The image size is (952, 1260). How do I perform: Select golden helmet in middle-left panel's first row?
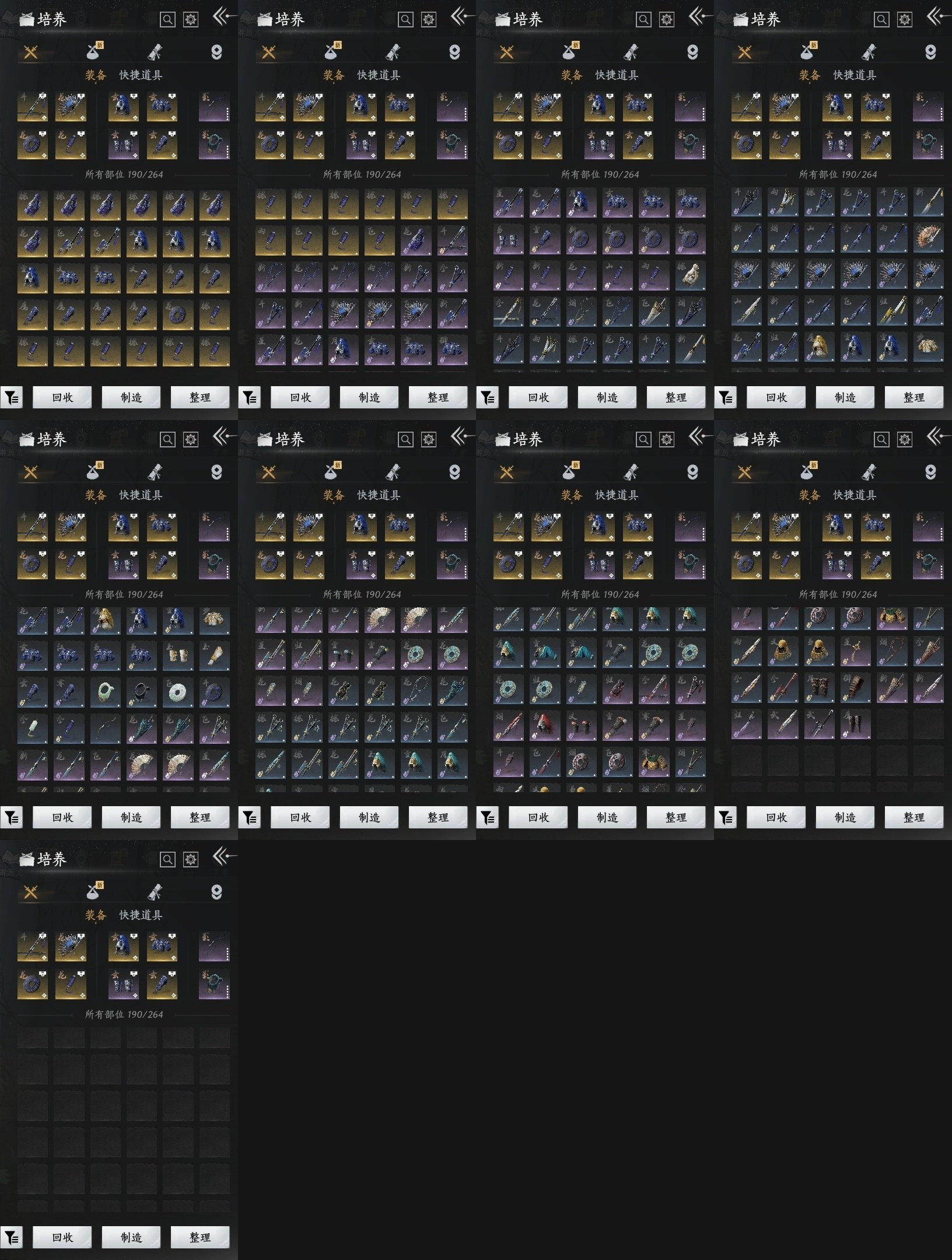click(105, 620)
